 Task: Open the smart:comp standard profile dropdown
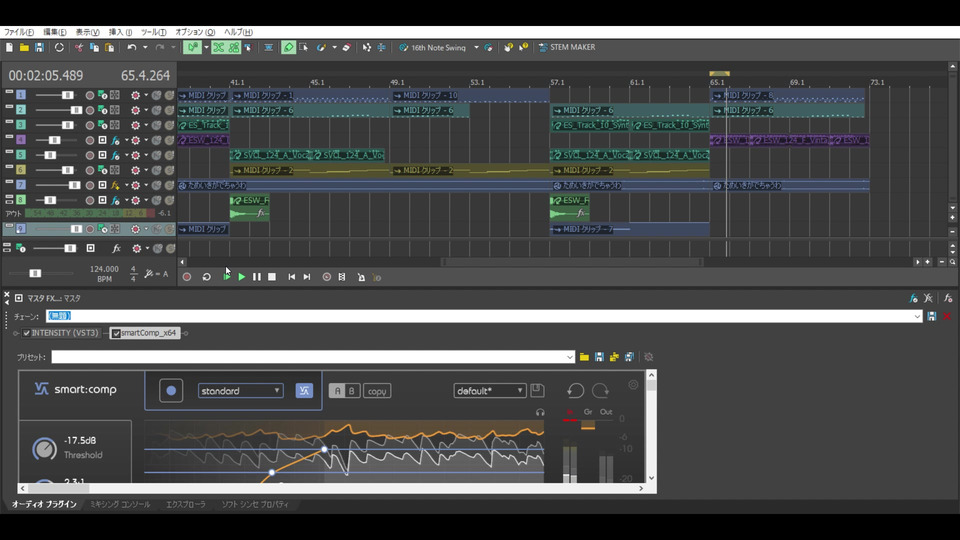point(240,391)
